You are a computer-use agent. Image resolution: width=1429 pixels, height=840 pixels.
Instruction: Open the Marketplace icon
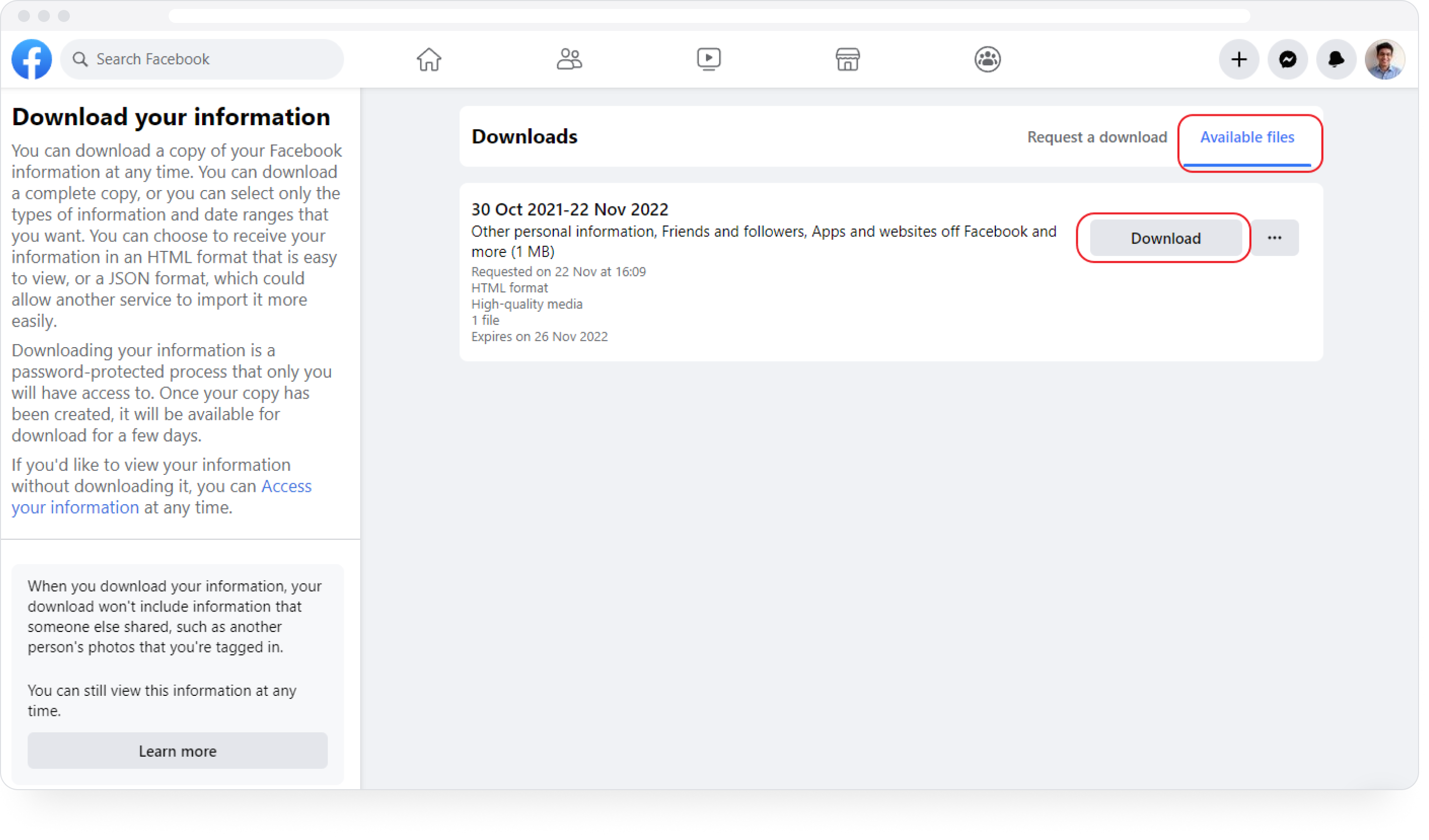point(848,58)
